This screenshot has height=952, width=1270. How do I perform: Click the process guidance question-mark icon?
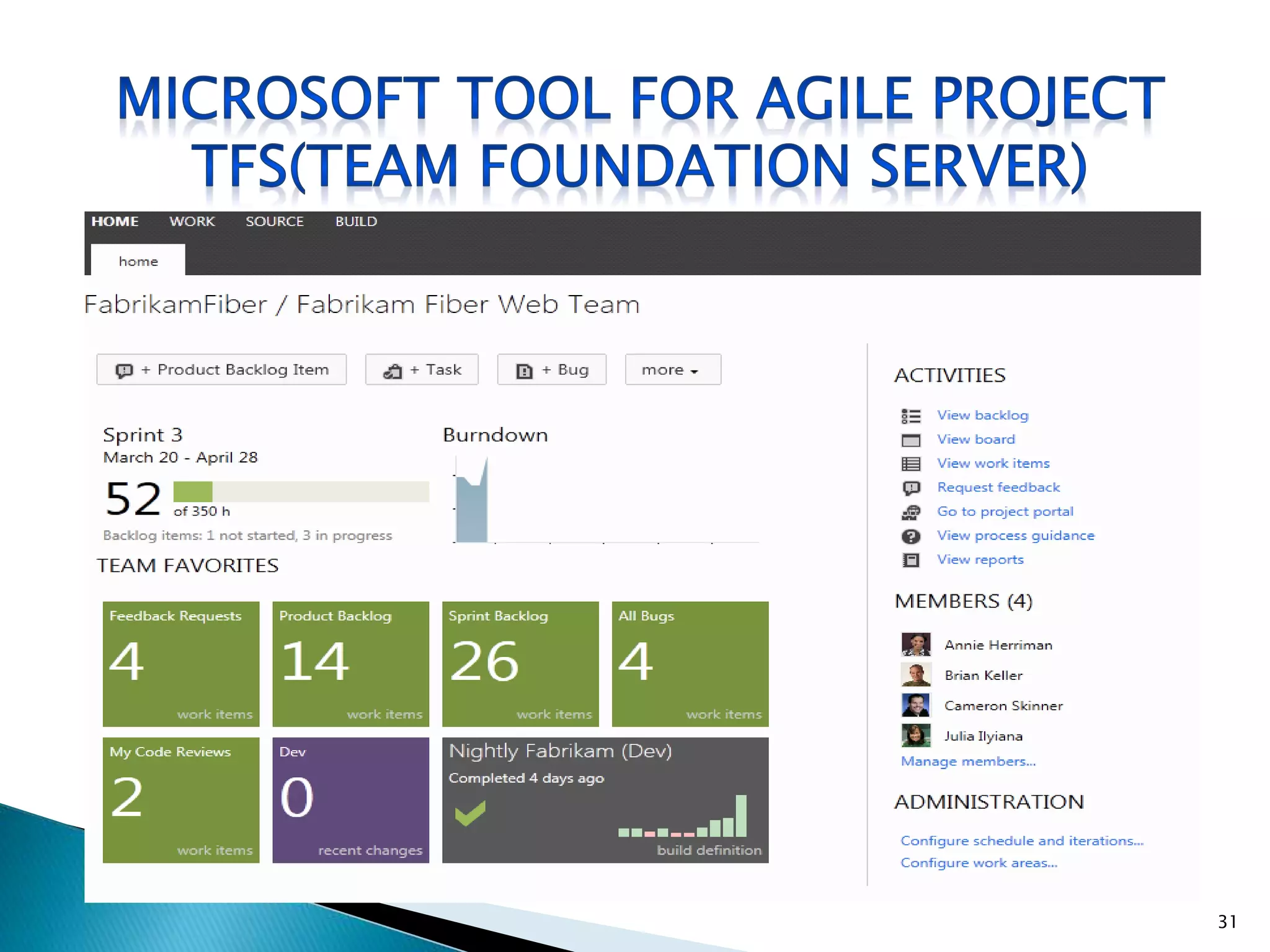(x=910, y=536)
